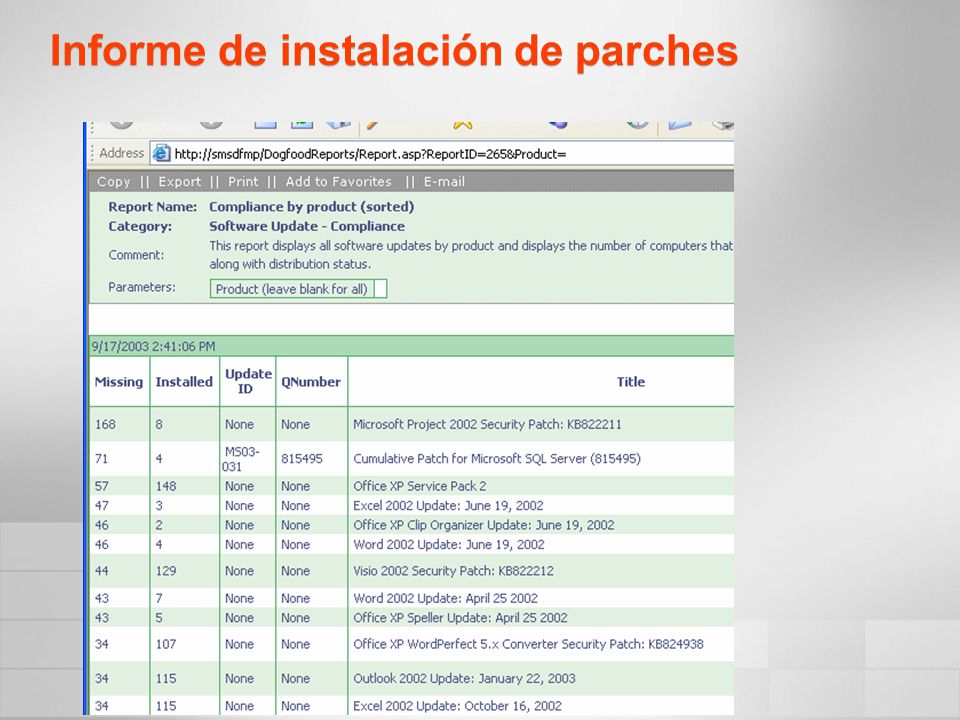The image size is (960, 720).
Task: Click the slide heading 'Informe de instalación de parches'
Action: pos(394,51)
